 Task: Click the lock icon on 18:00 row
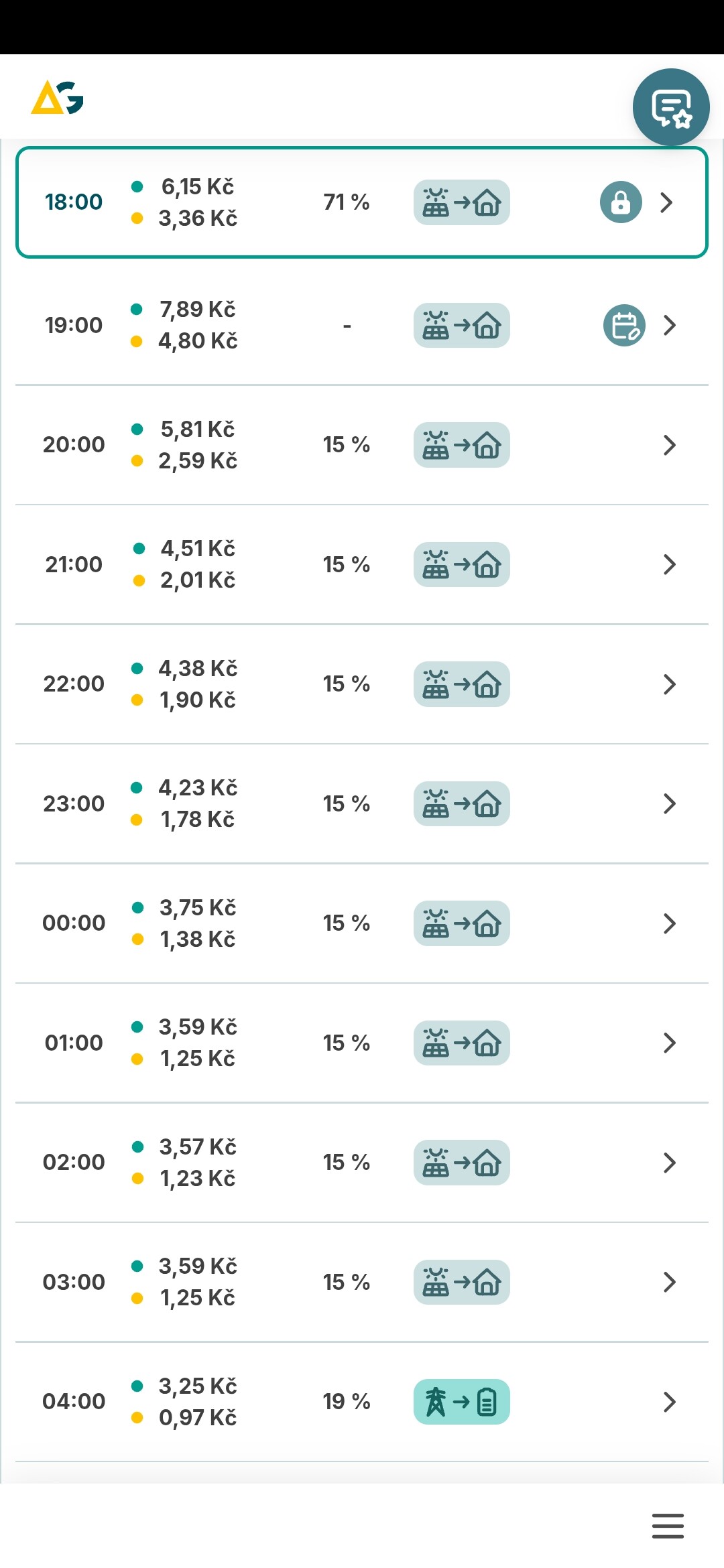pyautogui.click(x=621, y=202)
